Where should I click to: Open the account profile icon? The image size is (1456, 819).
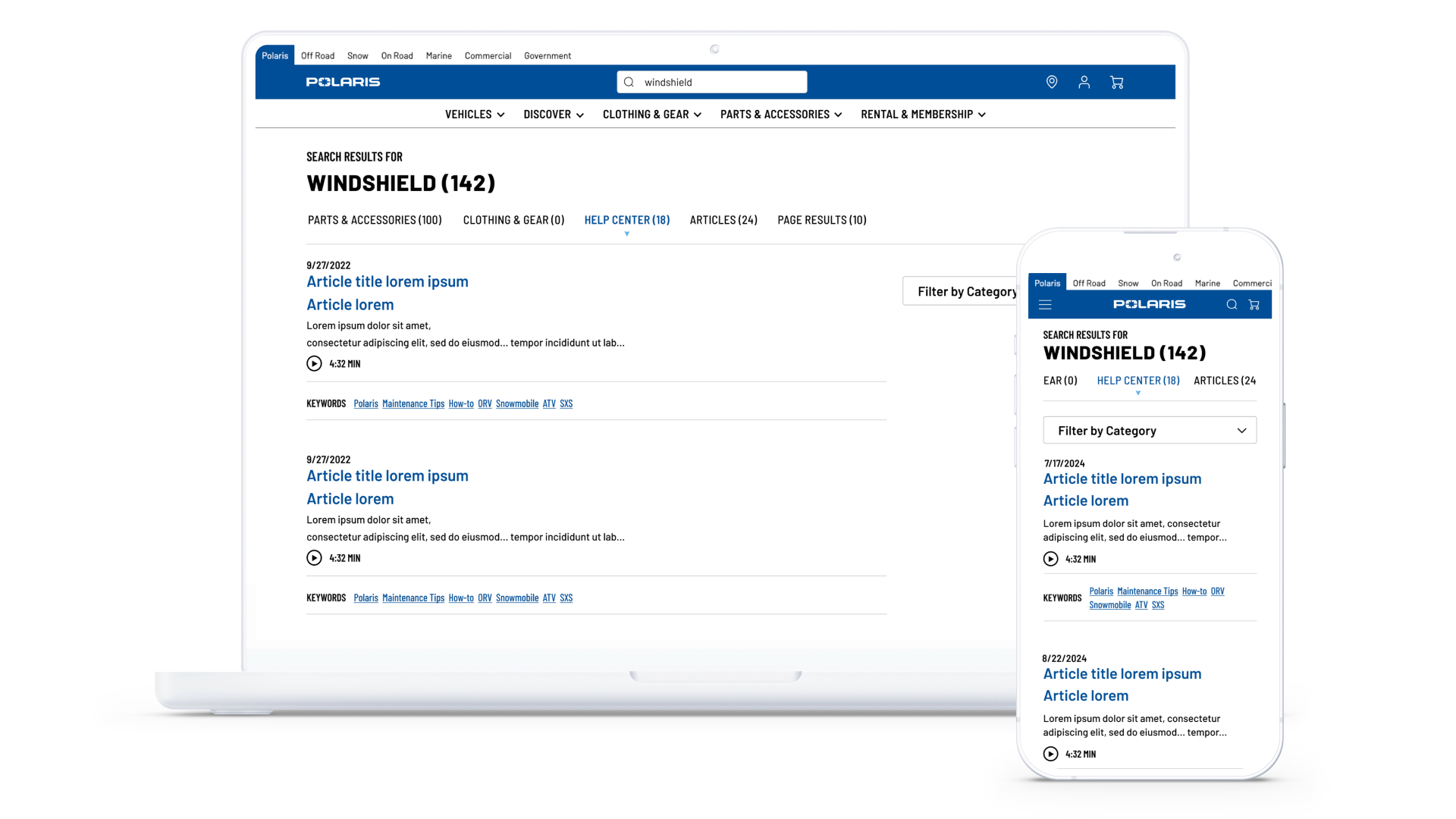coord(1084,82)
